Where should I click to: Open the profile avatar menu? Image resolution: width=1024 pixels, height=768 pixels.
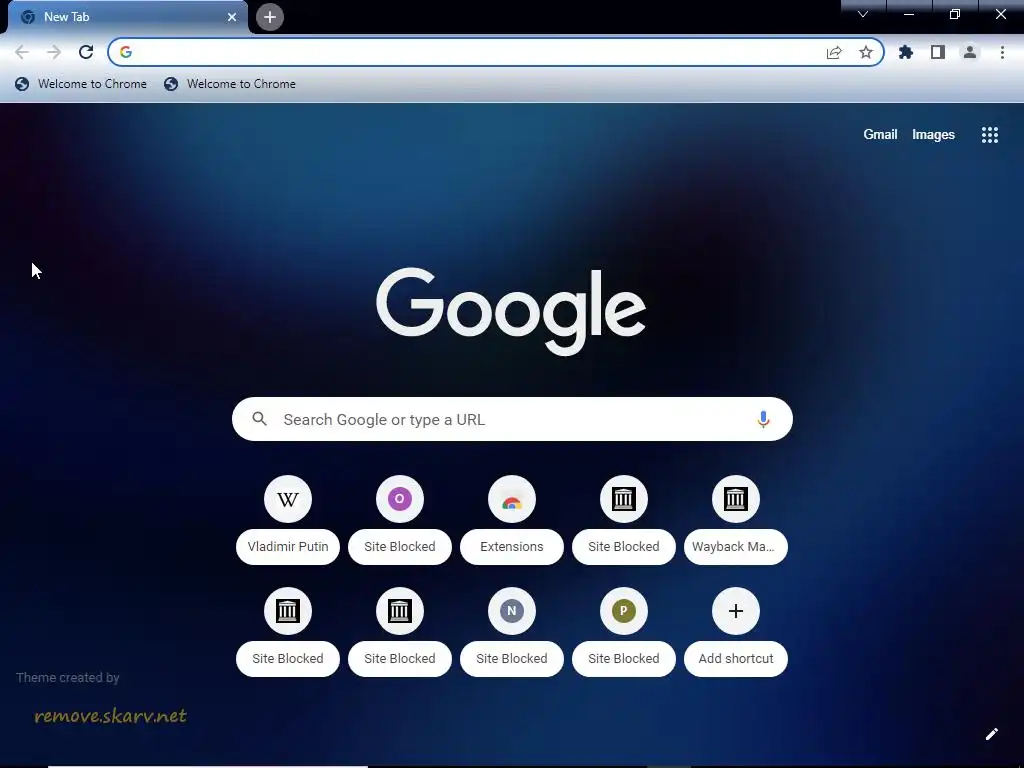[970, 52]
